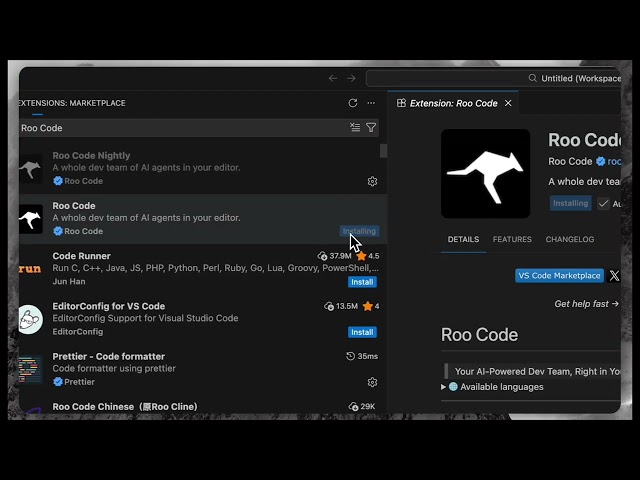This screenshot has width=640, height=480.
Task: Click the EditorConfig 13.5M downloads count
Action: click(x=341, y=306)
